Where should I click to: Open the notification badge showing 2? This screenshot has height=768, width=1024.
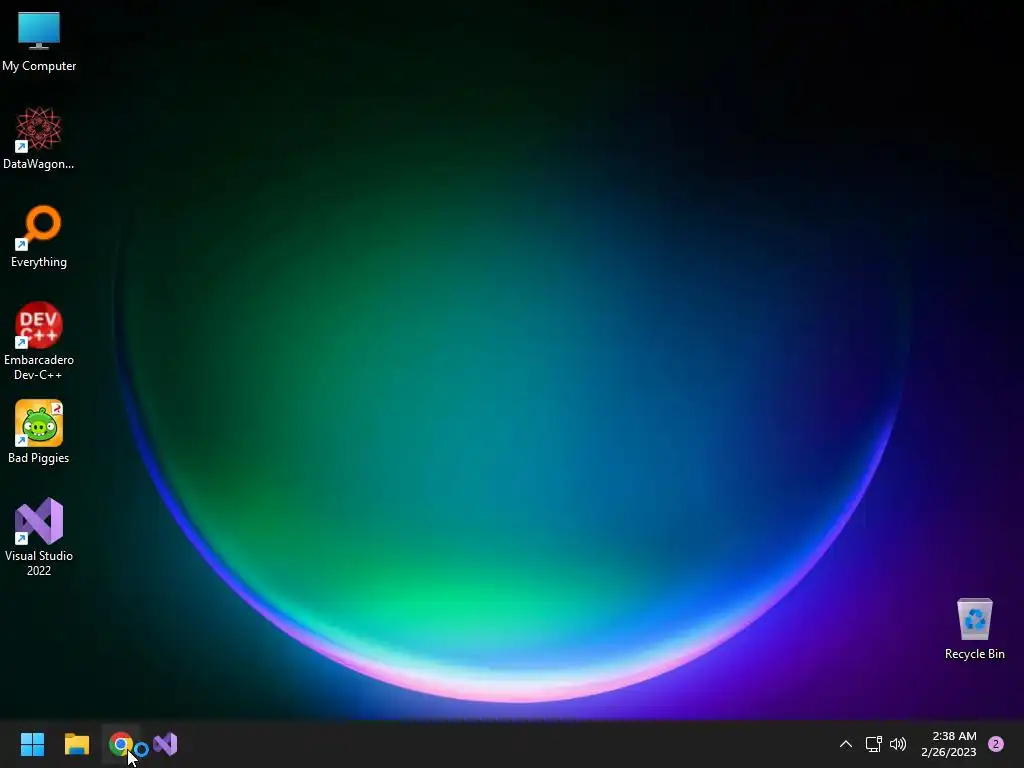[996, 744]
